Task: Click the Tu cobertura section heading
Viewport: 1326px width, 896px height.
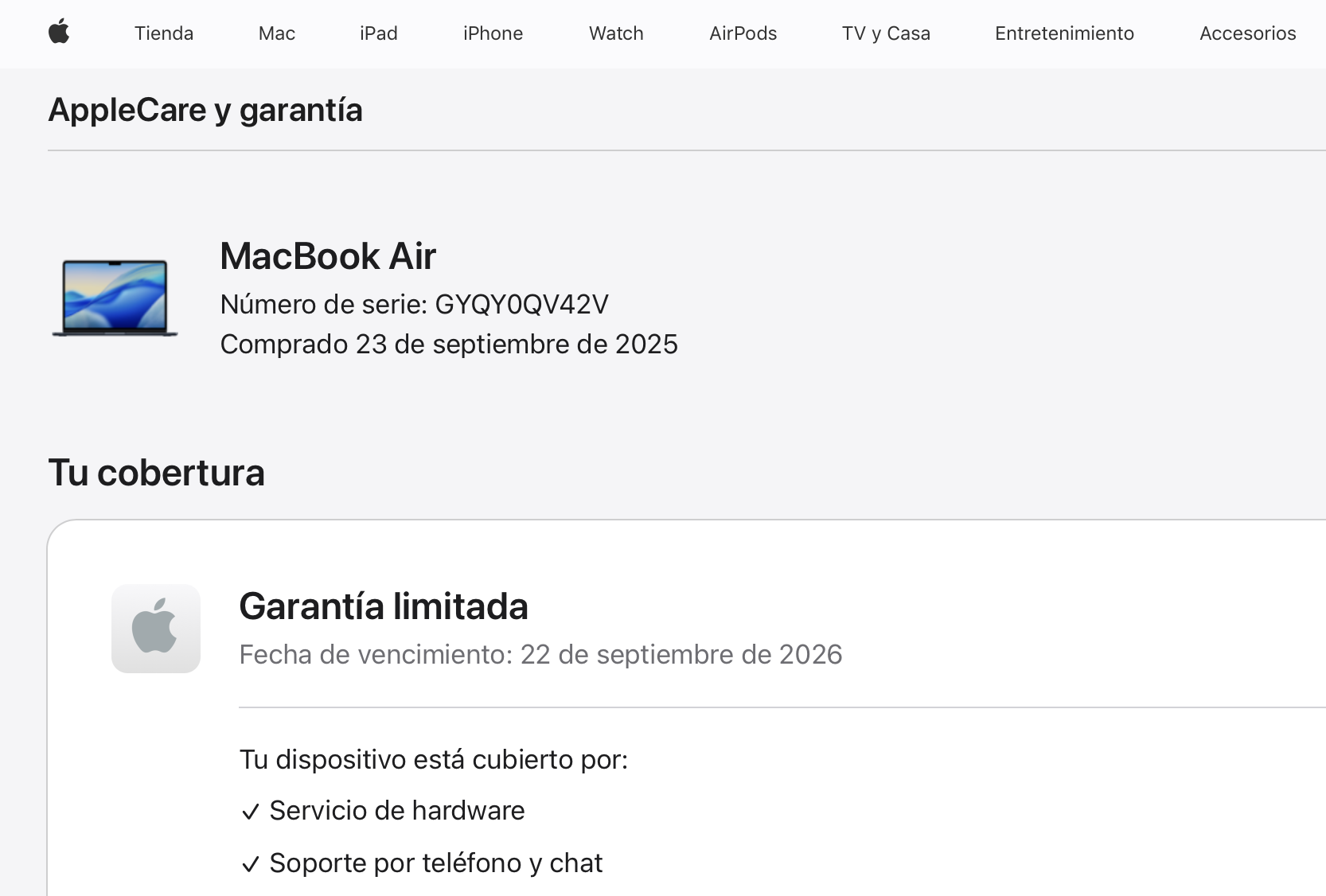Action: (157, 473)
